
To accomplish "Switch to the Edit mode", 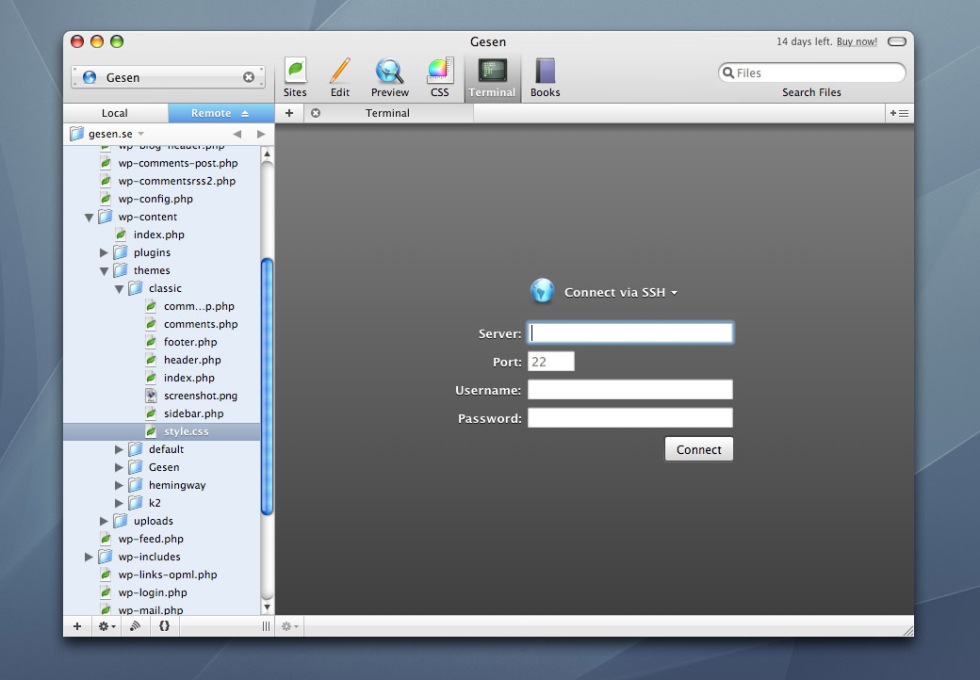I will [340, 77].
